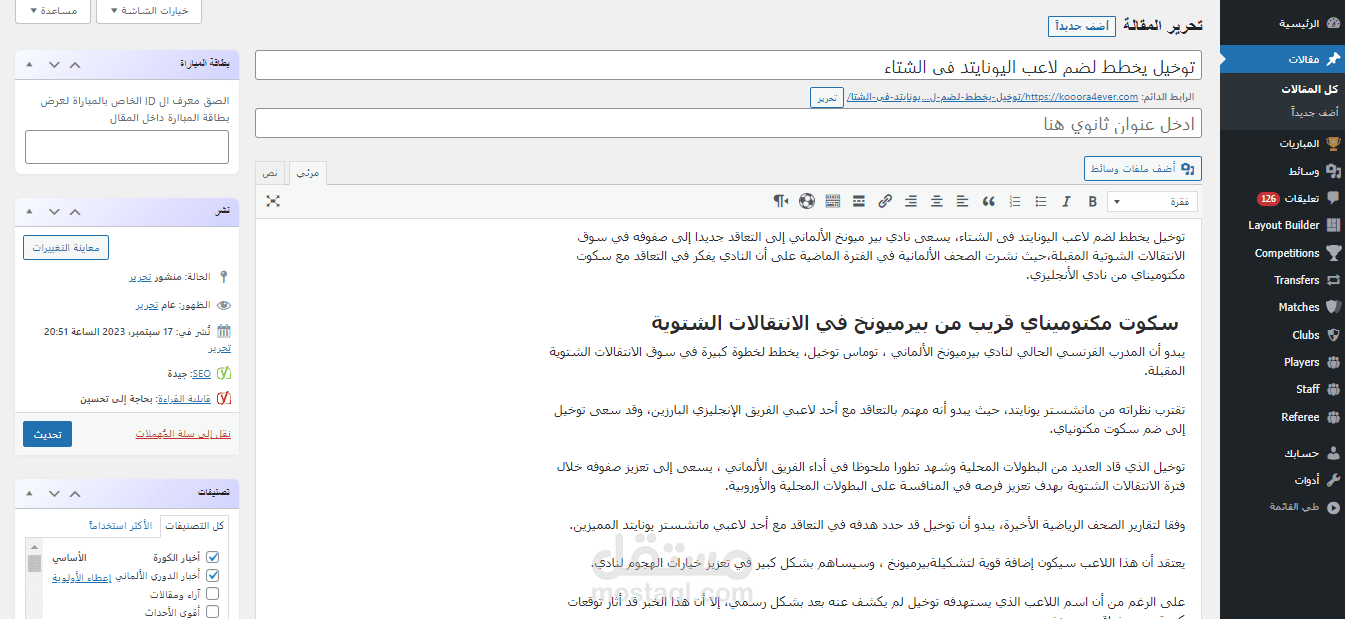Move نشر publish panel down
1345x619 pixels.
coord(54,211)
